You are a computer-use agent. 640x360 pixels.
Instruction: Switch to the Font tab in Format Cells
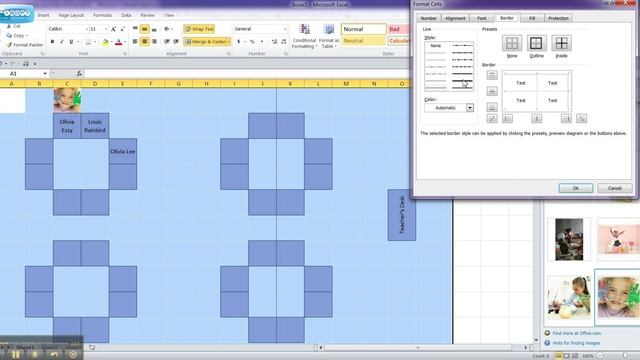coord(482,18)
